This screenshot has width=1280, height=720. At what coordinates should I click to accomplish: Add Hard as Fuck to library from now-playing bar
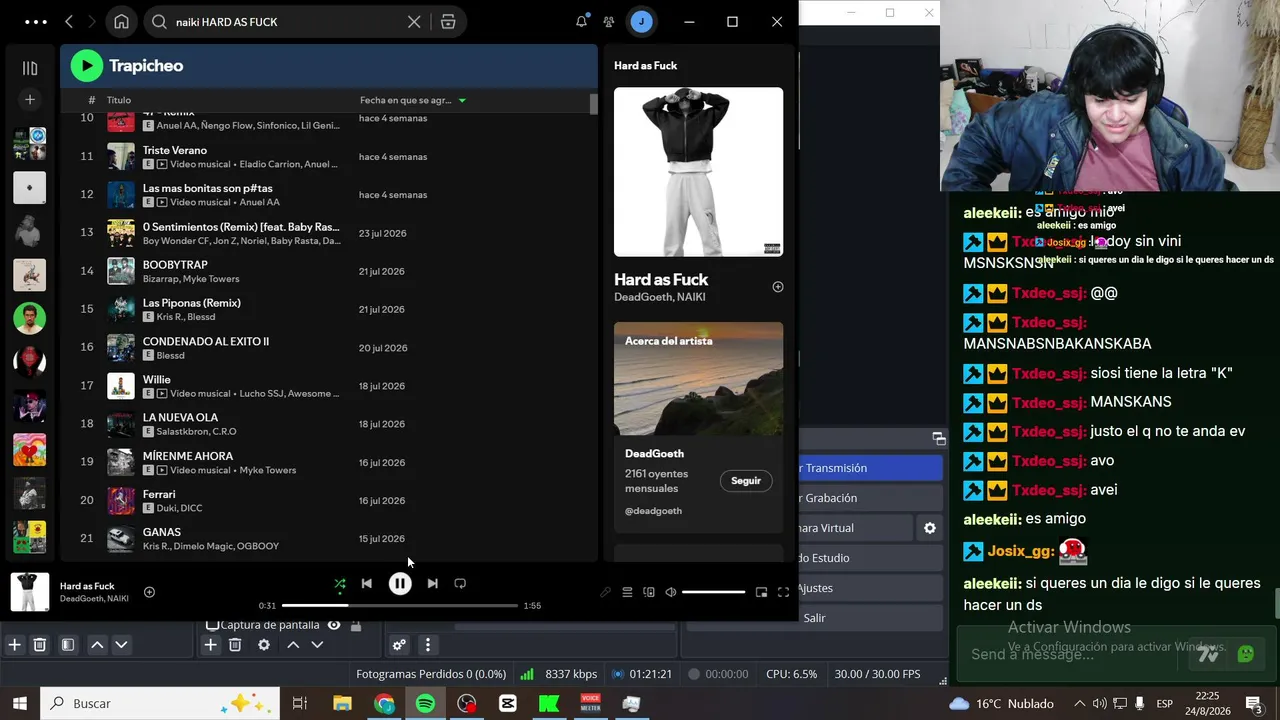click(x=149, y=592)
